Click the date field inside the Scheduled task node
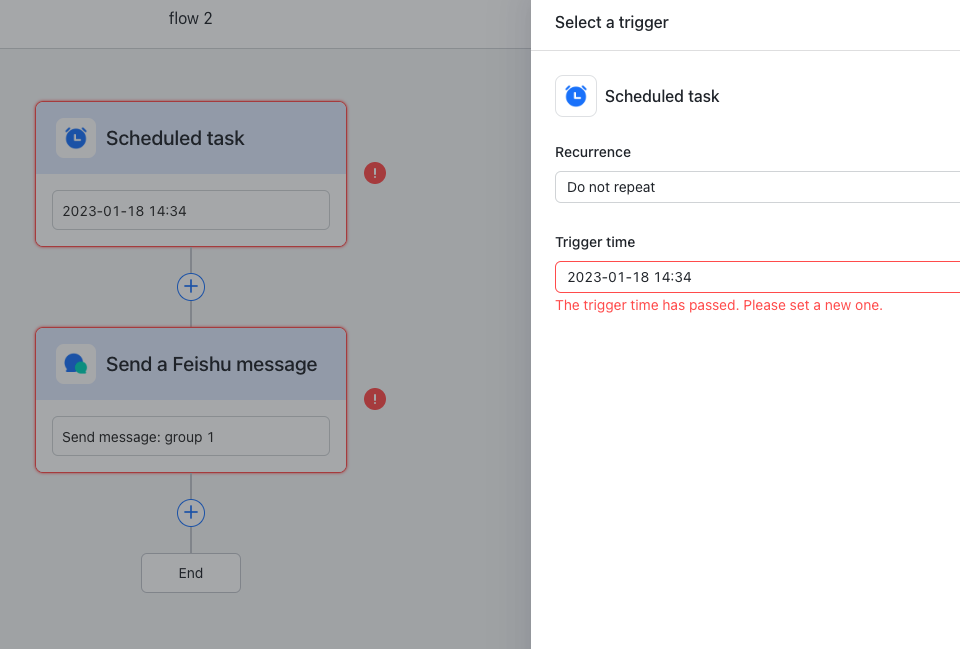The width and height of the screenshot is (960, 649). click(x=190, y=210)
